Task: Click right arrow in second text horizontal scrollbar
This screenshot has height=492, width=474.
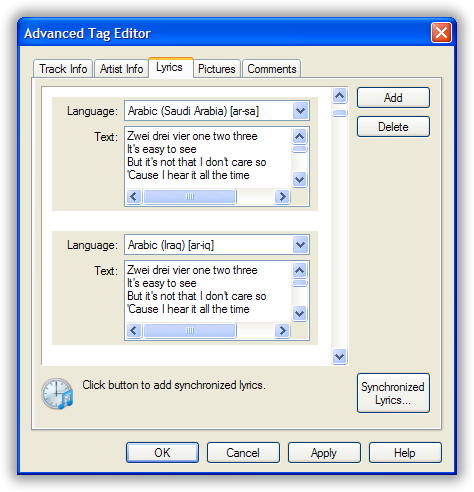Action: [x=282, y=331]
